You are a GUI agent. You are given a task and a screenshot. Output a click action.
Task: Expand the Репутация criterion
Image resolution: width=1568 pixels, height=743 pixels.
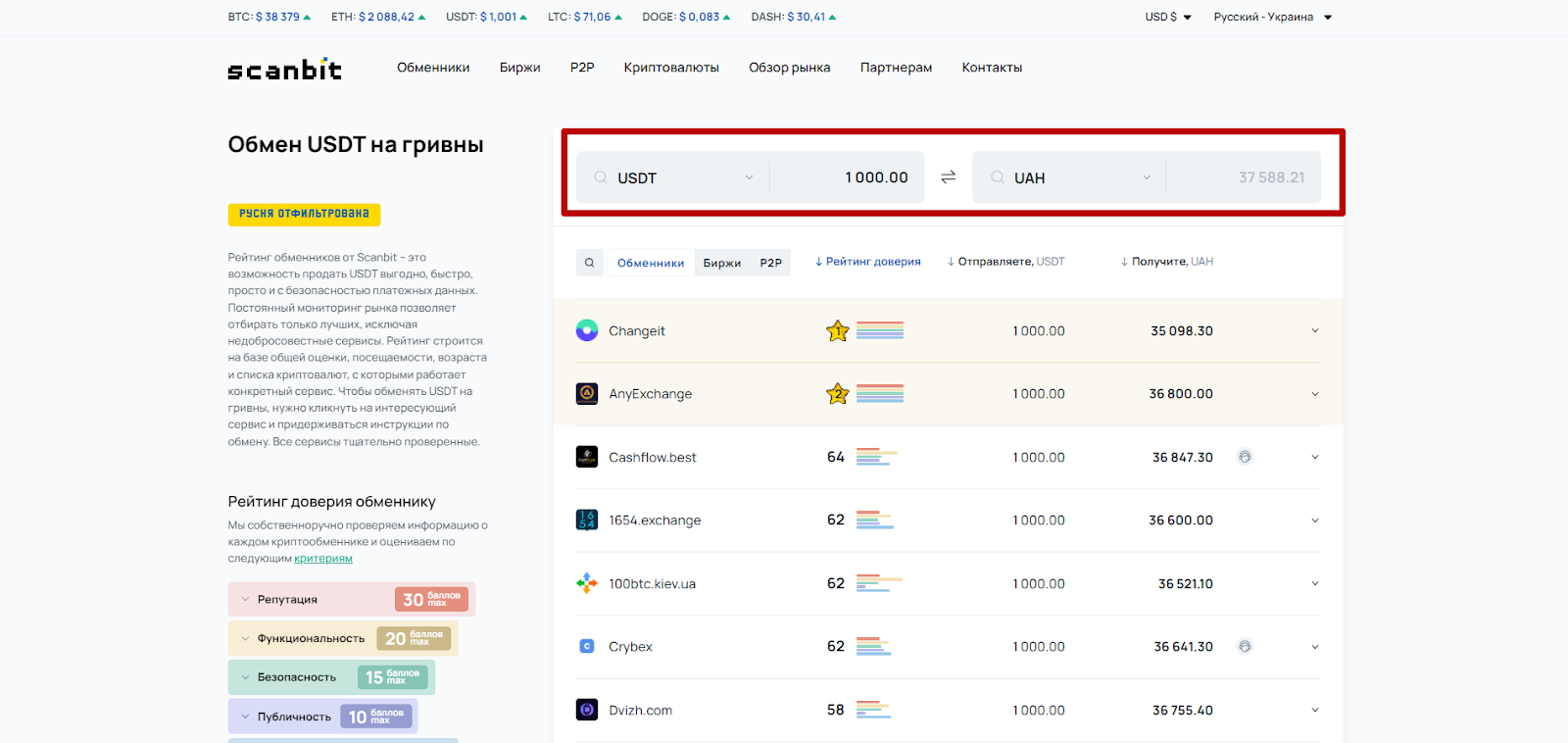[x=352, y=599]
